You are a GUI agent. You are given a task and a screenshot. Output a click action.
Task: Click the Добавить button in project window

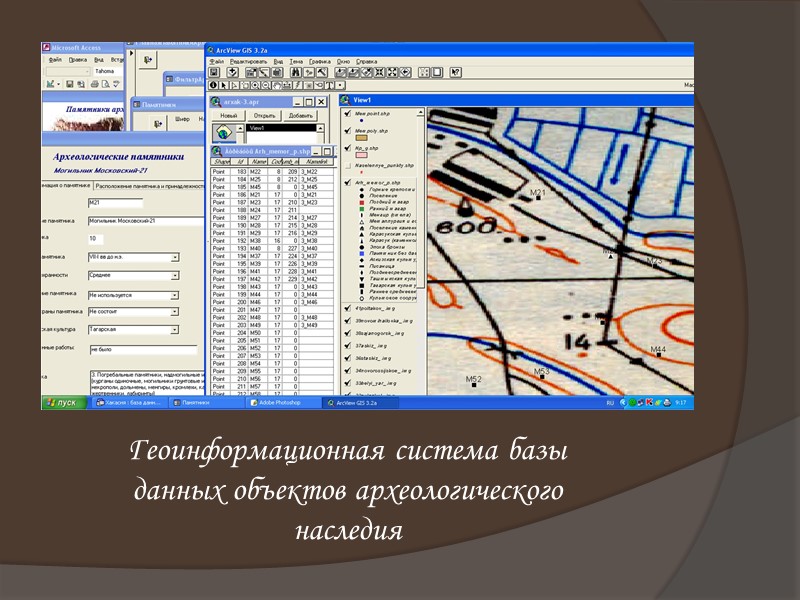click(x=301, y=115)
